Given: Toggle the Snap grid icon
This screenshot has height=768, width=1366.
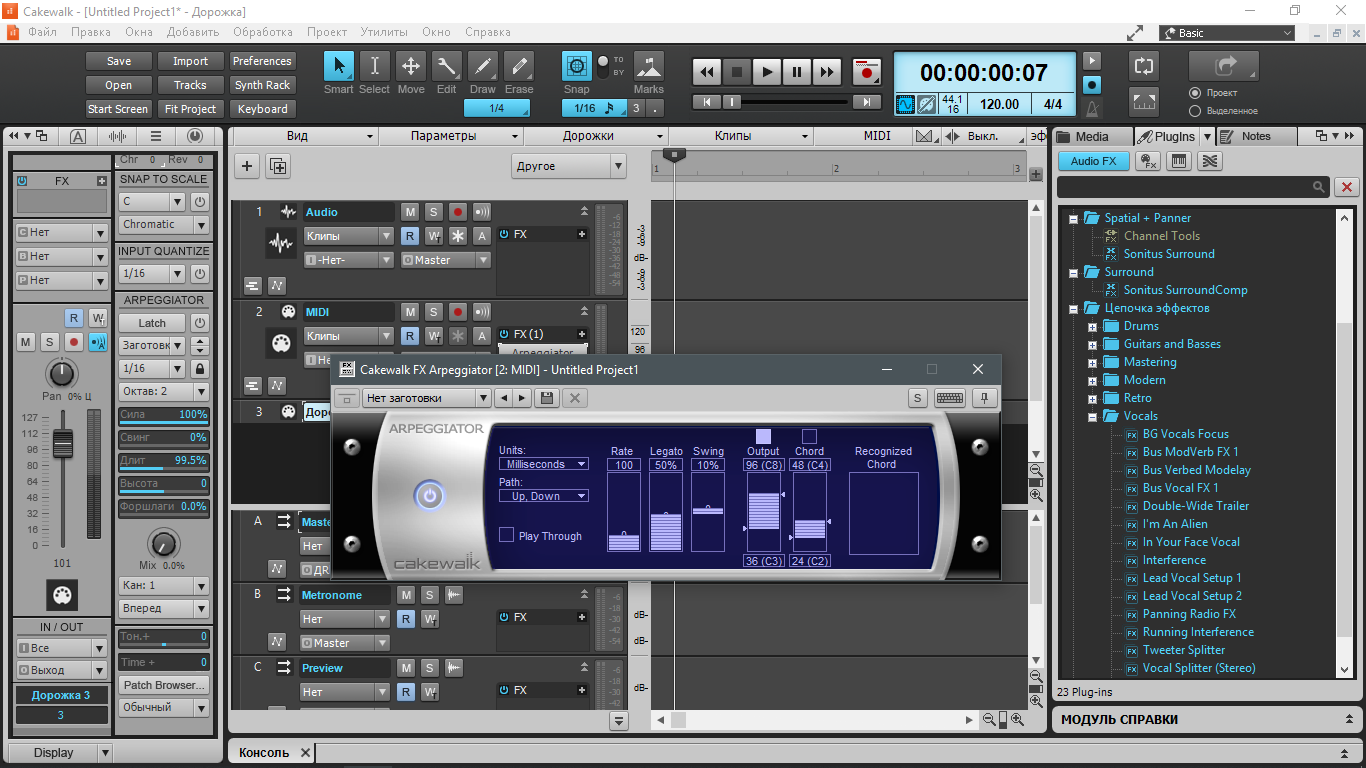Looking at the screenshot, I should [577, 66].
